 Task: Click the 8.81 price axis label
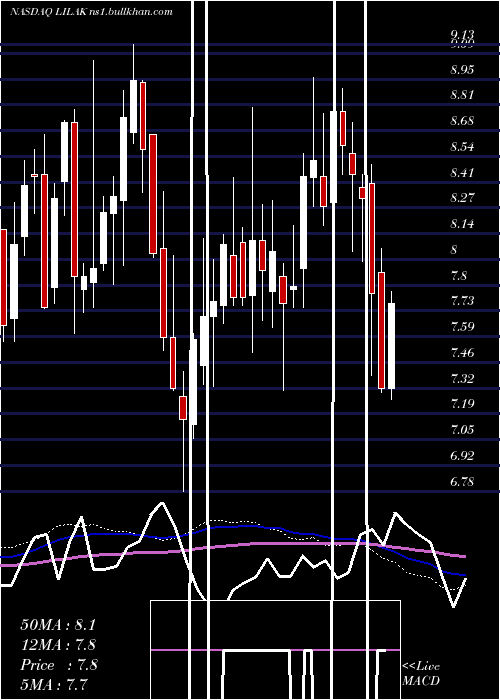[x=462, y=95]
